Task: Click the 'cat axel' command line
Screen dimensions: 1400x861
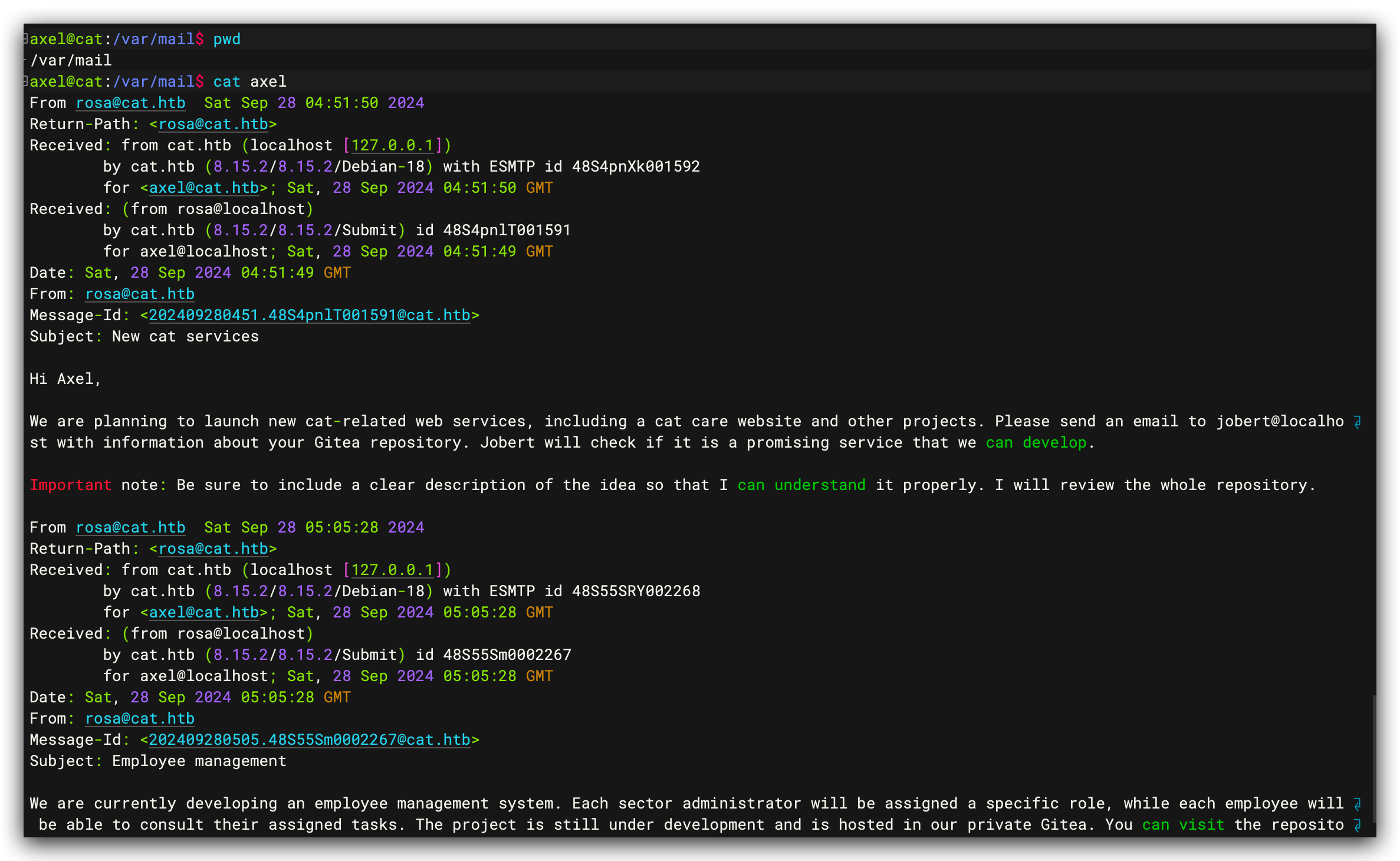Action: tap(249, 81)
